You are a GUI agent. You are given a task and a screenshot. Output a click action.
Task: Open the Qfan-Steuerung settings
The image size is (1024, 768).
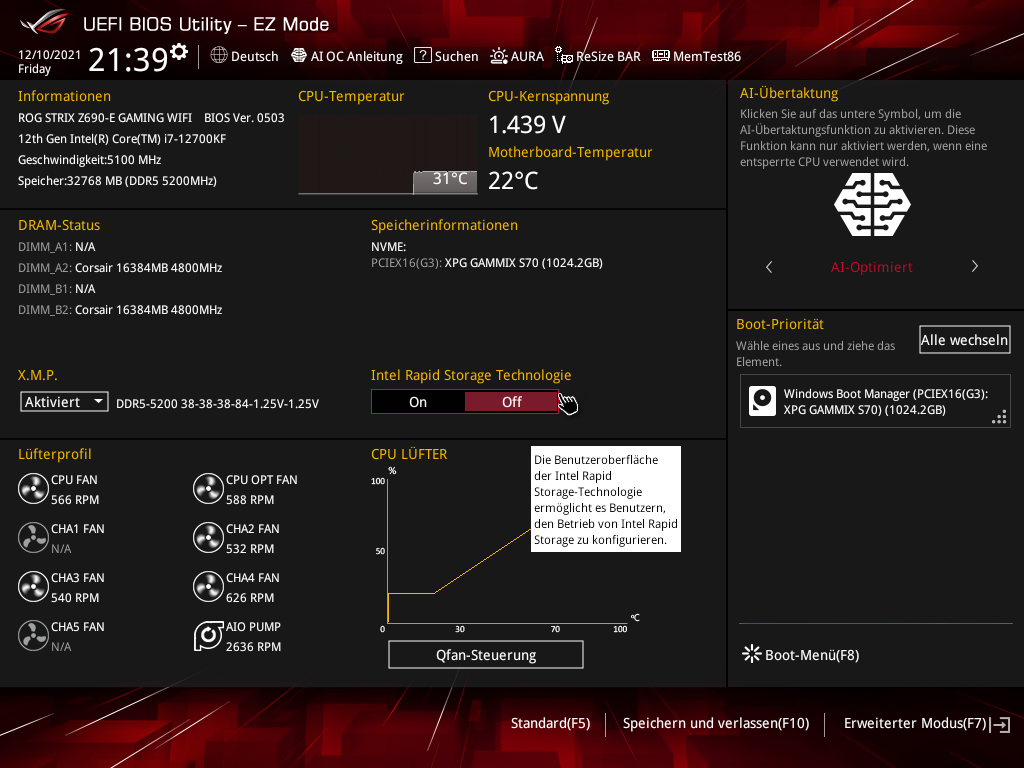coord(485,654)
